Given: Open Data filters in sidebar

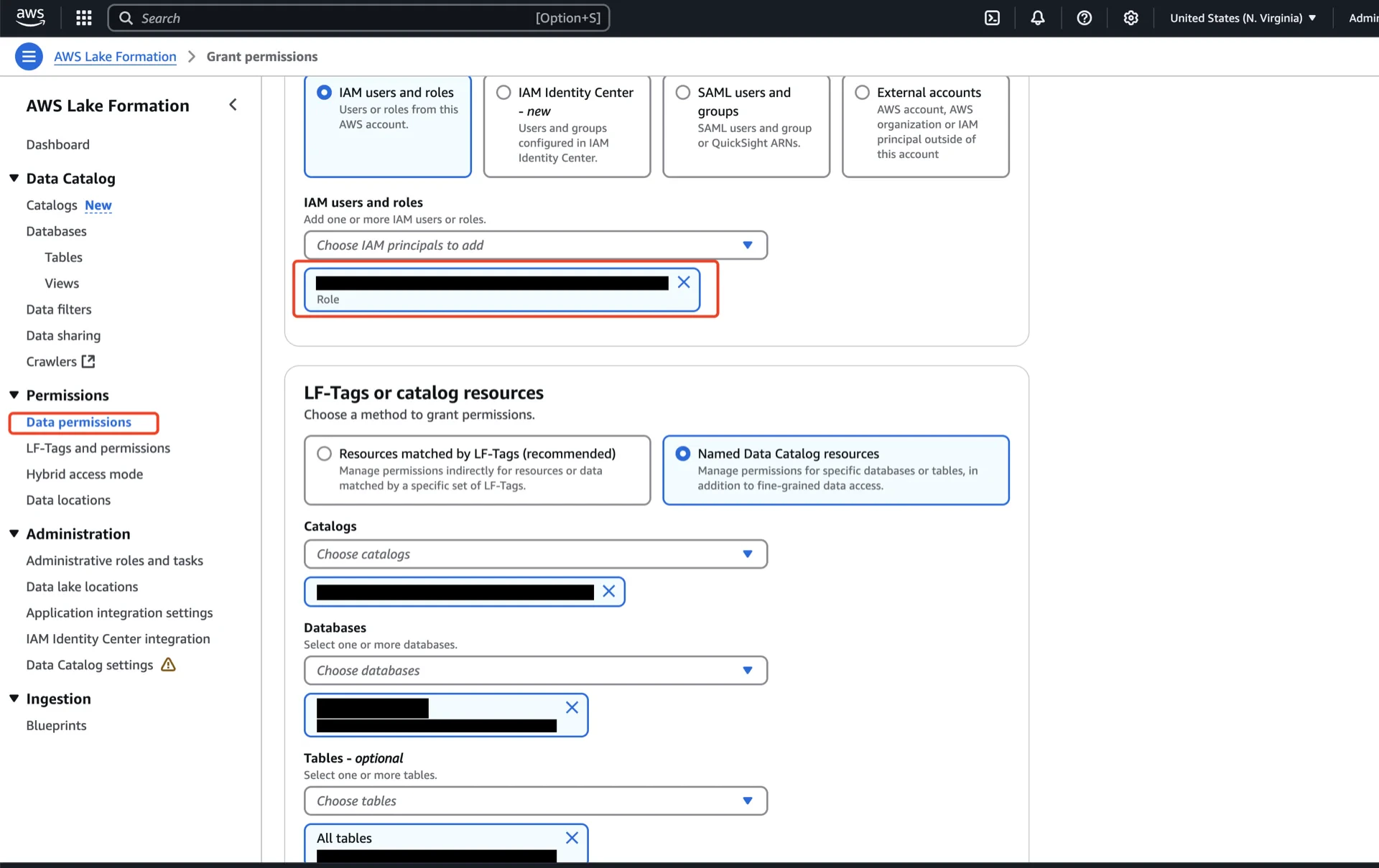Looking at the screenshot, I should tap(59, 309).
